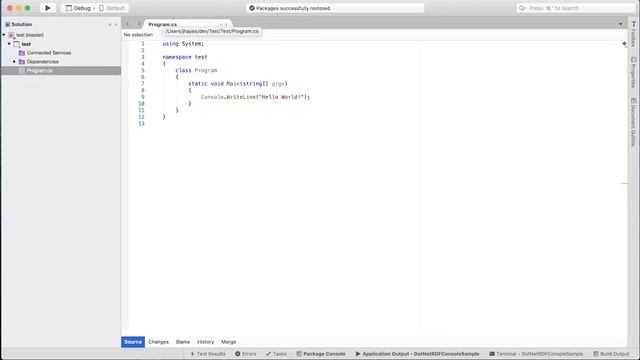Switch to the Merge view tab
Image resolution: width=640 pixels, height=360 pixels.
[x=229, y=342]
